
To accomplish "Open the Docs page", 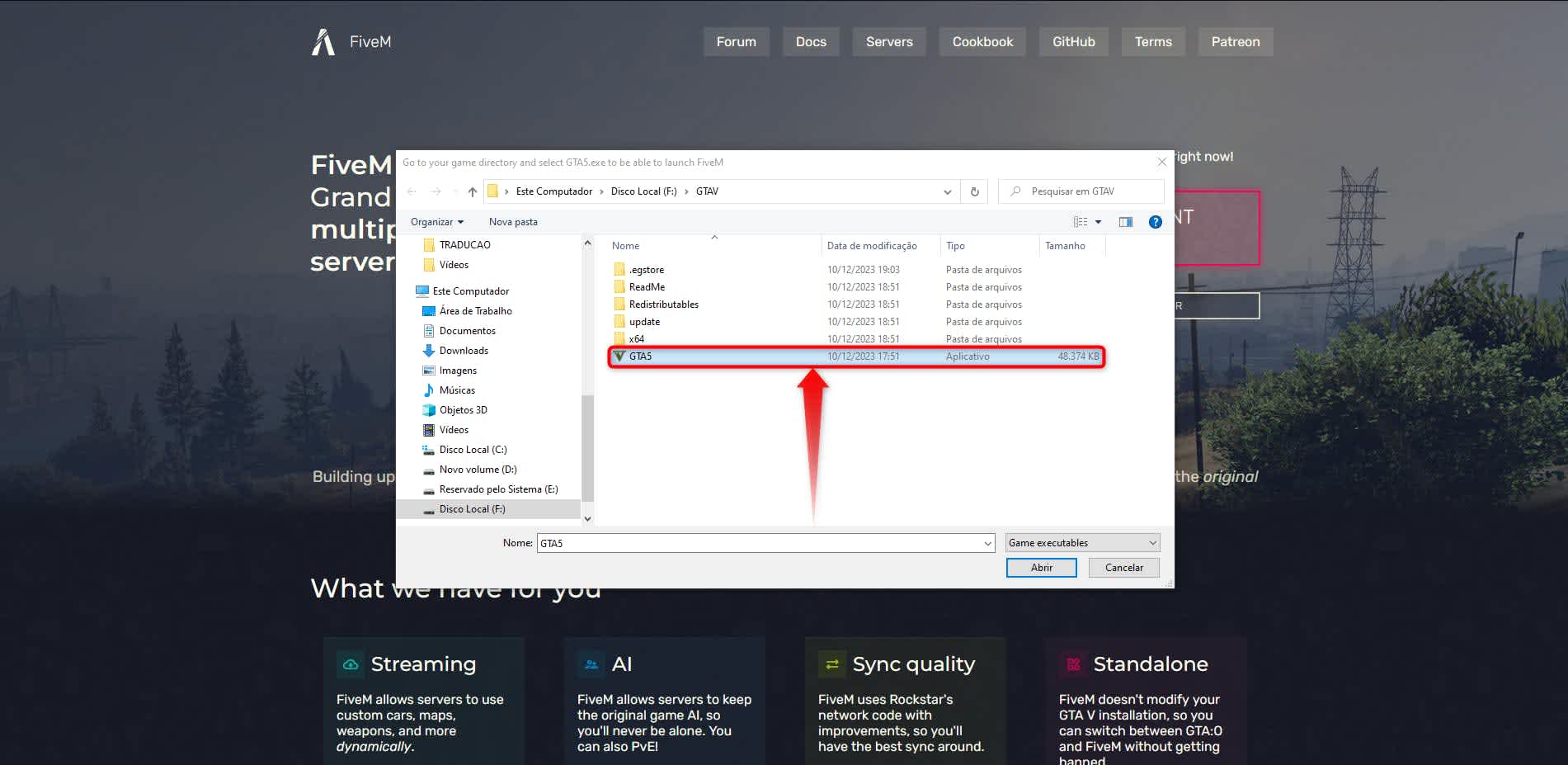I will coord(811,42).
